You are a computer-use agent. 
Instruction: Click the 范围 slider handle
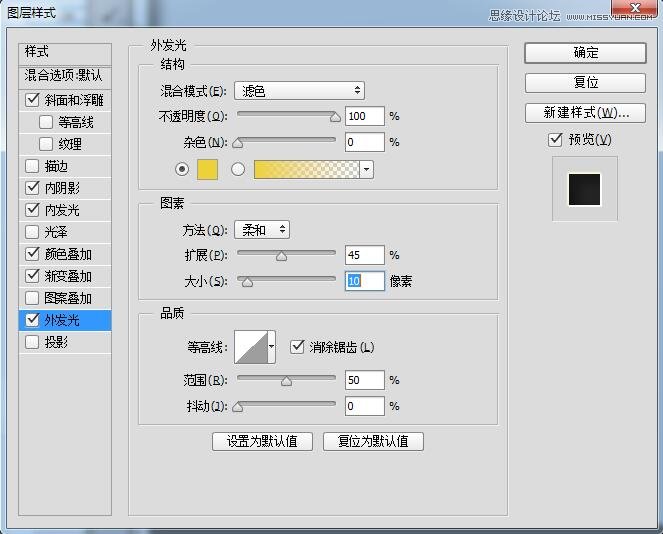click(286, 381)
